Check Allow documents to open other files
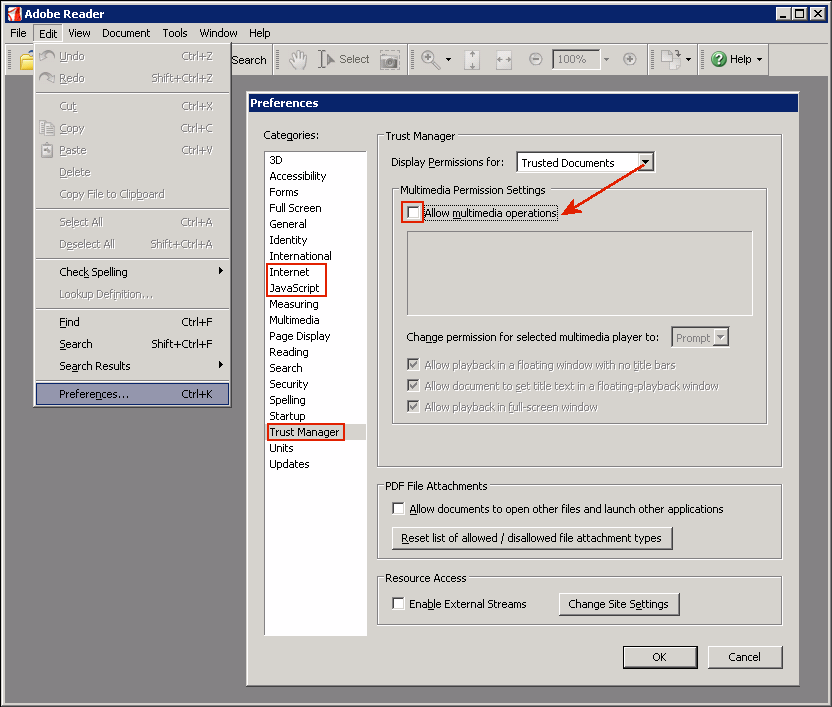Screen dimensions: 832x707 [x=398, y=508]
